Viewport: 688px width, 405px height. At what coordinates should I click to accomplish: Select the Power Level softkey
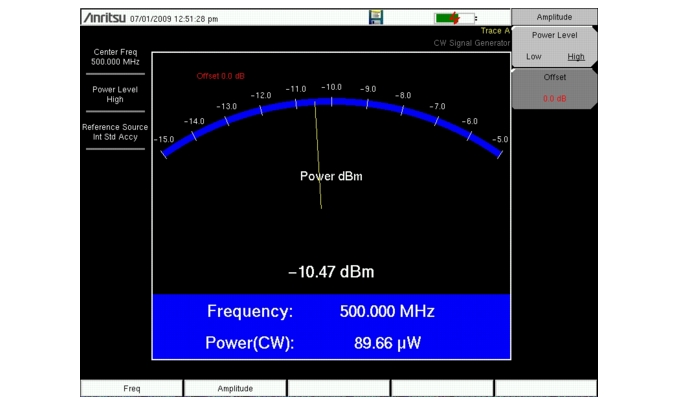(x=555, y=46)
